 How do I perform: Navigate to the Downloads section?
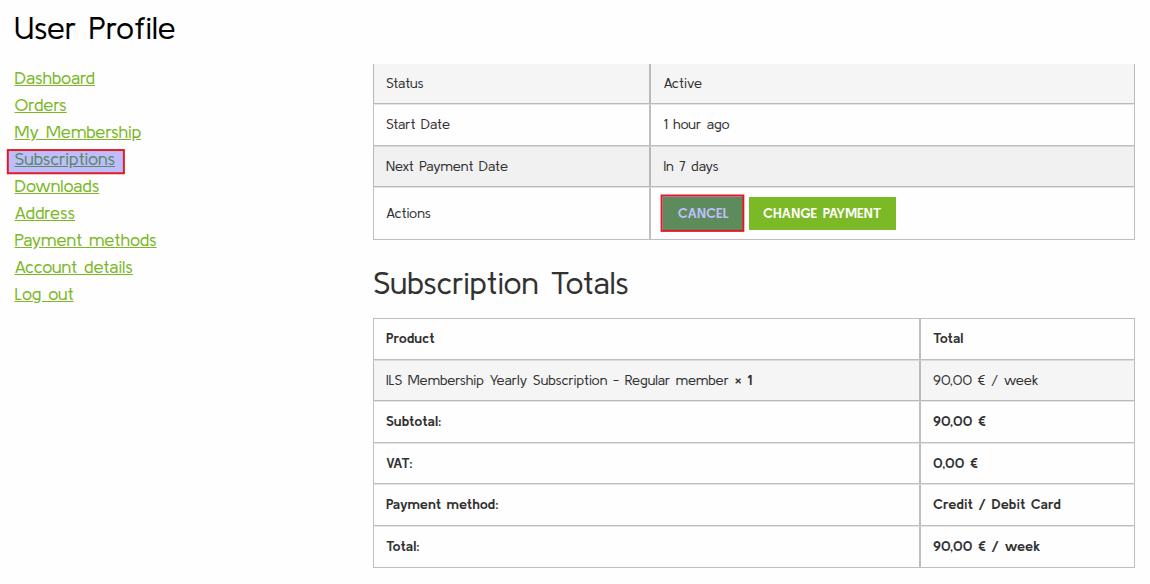pyautogui.click(x=56, y=186)
